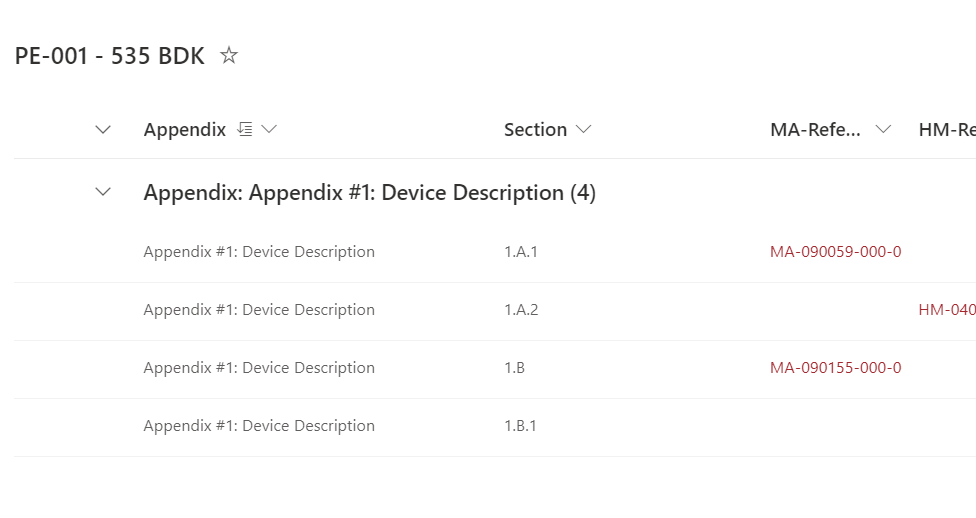
Task: Click the MA-Reference column header label
Action: (815, 129)
